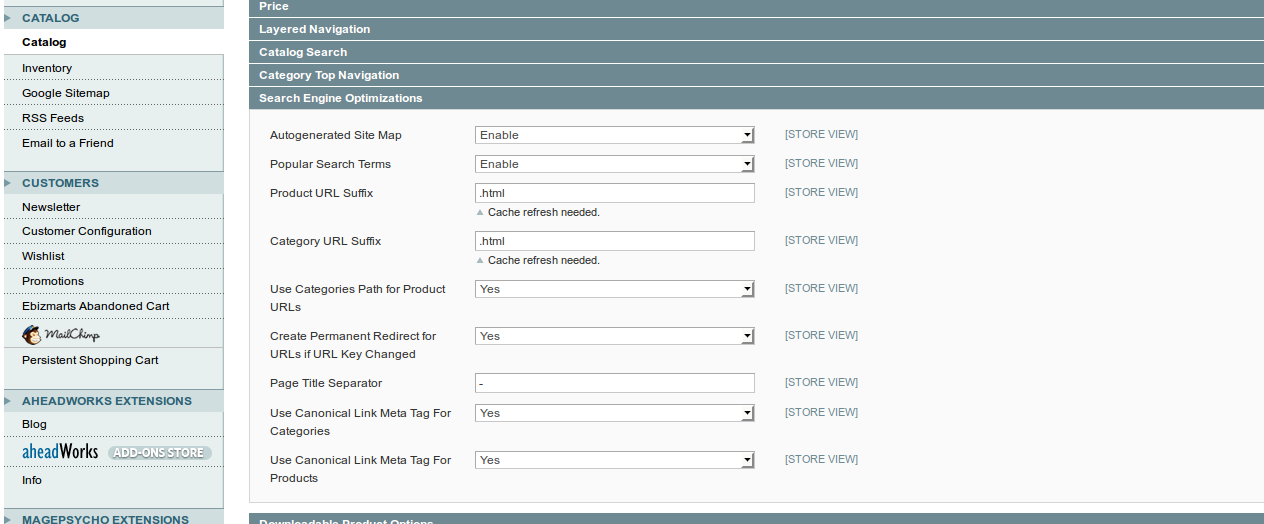Collapse the Customers sidebar group arrow
This screenshot has height=524, width=1264.
tap(8, 183)
